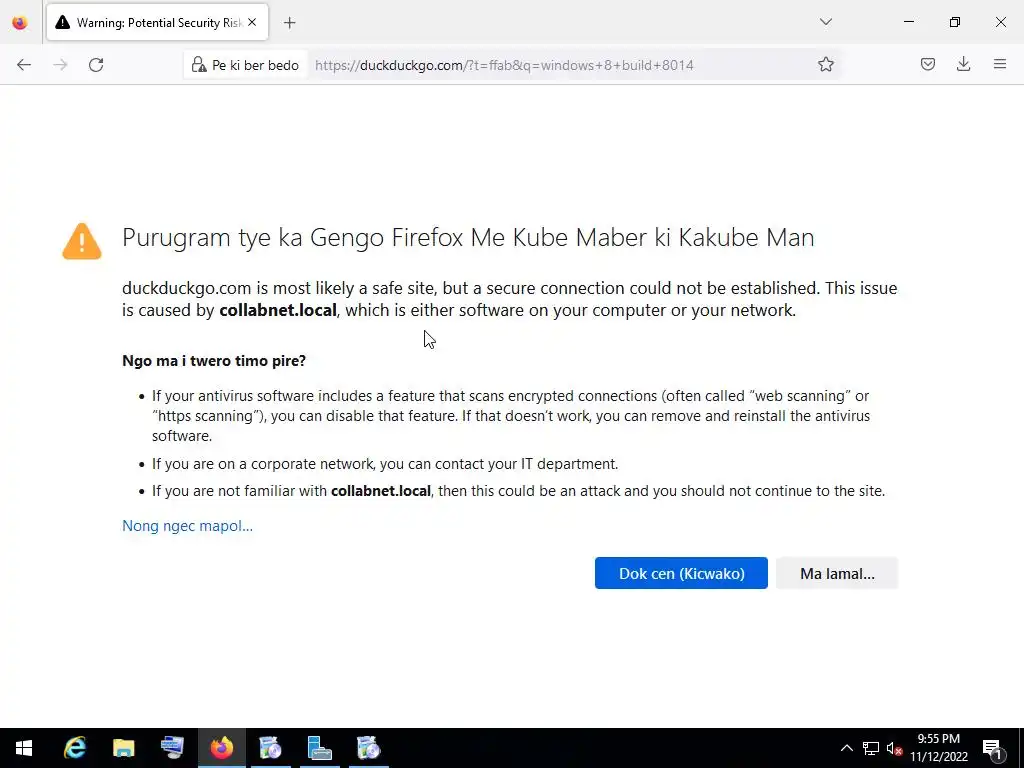Click the network status tray icon

pos(871,748)
